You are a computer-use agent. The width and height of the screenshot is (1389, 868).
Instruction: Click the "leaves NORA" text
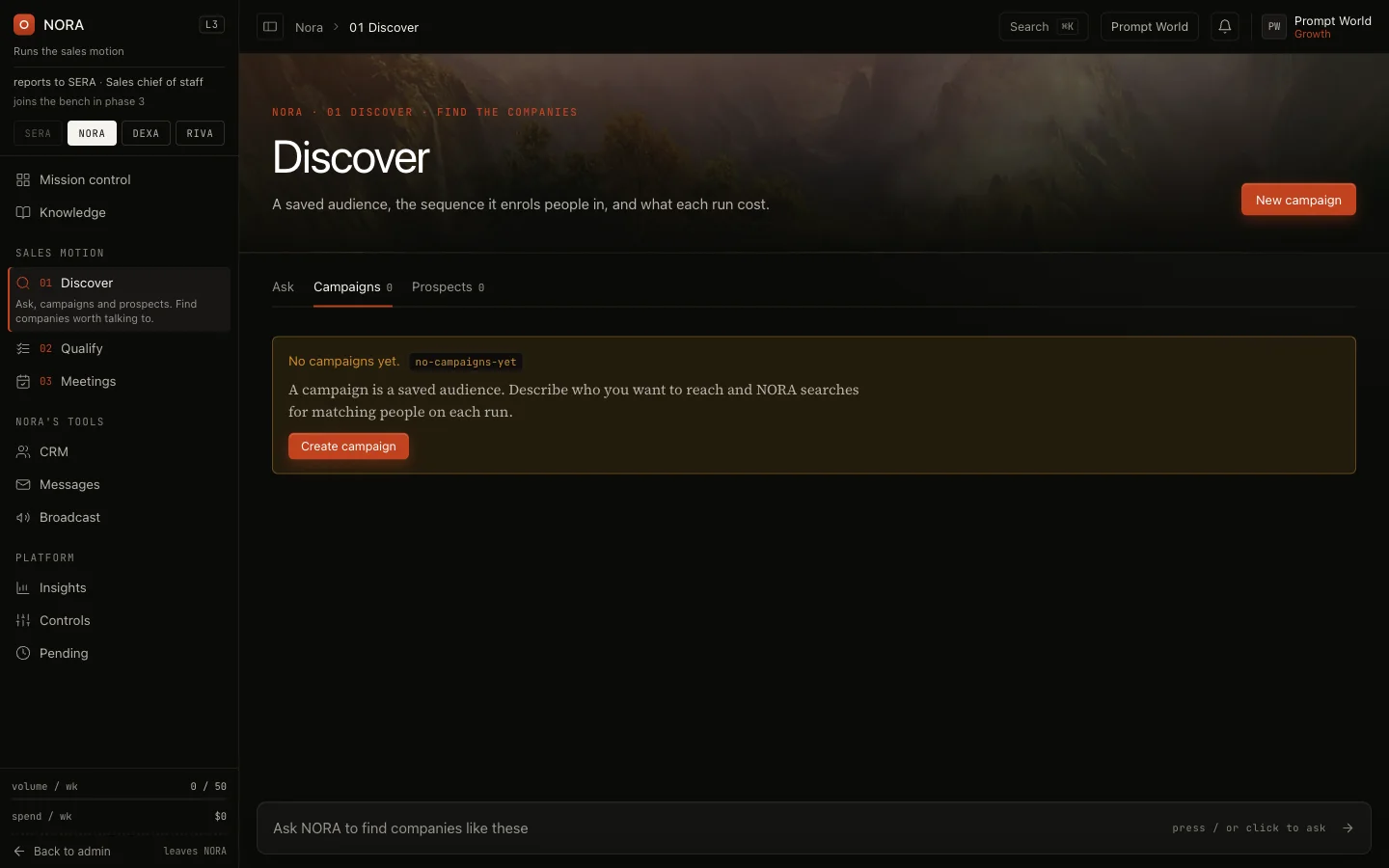point(195,851)
